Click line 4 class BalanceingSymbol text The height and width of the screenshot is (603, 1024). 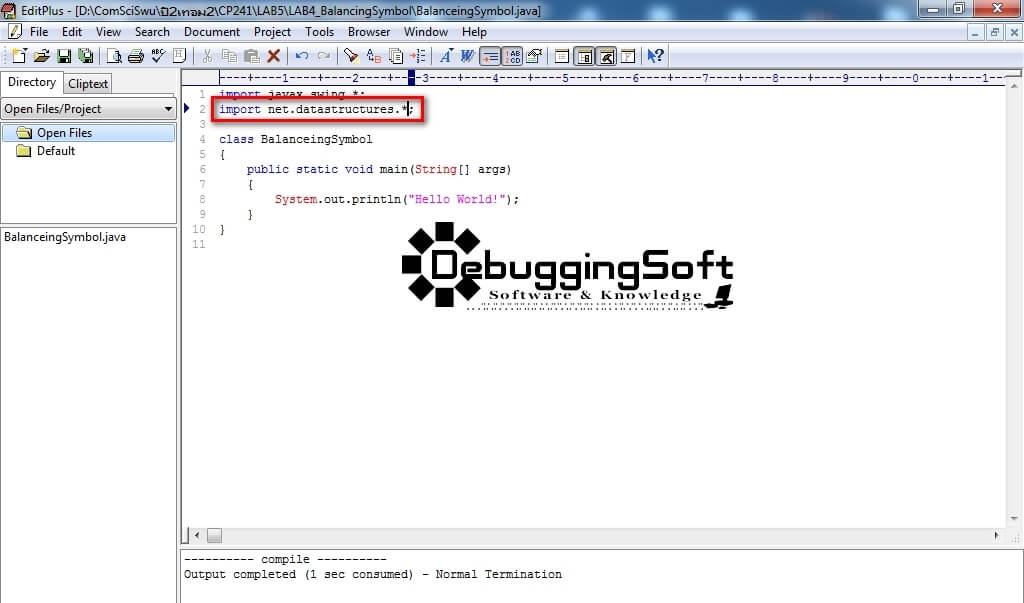pyautogui.click(x=295, y=139)
